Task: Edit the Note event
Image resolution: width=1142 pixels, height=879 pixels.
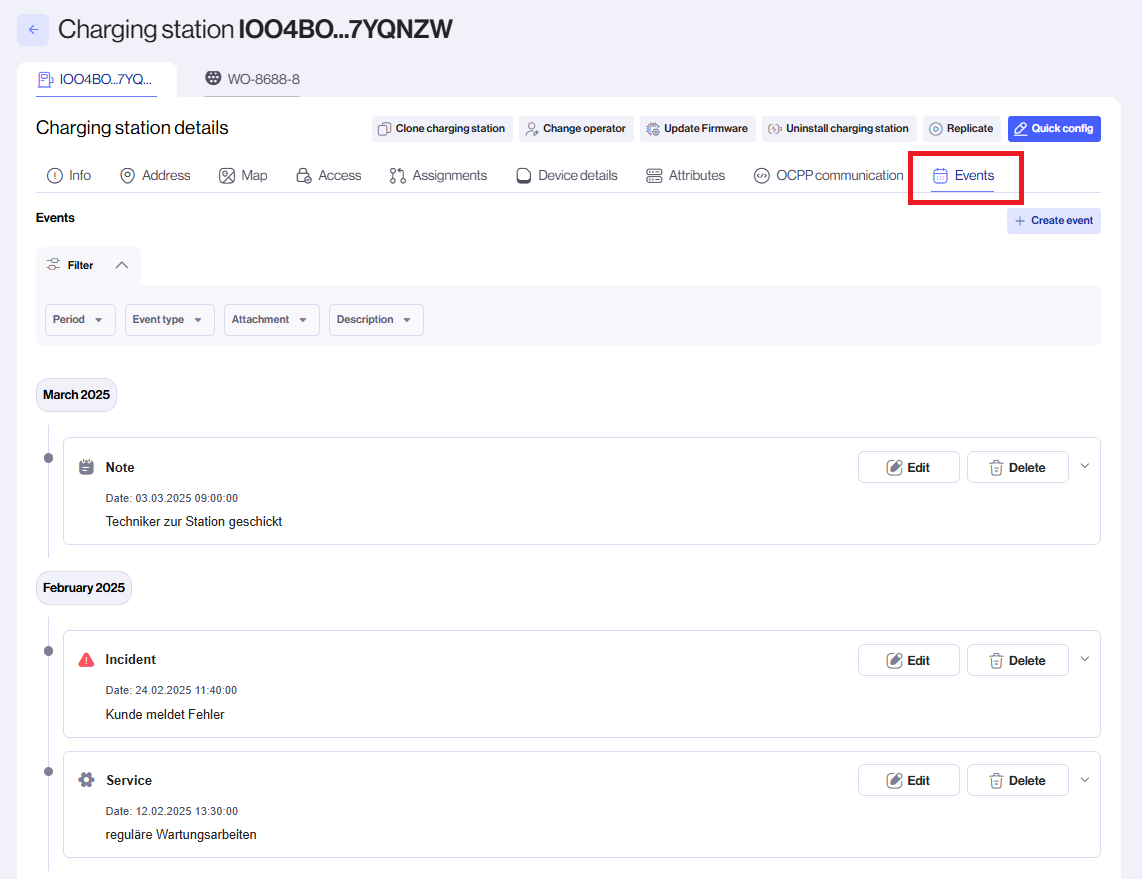Action: click(908, 468)
